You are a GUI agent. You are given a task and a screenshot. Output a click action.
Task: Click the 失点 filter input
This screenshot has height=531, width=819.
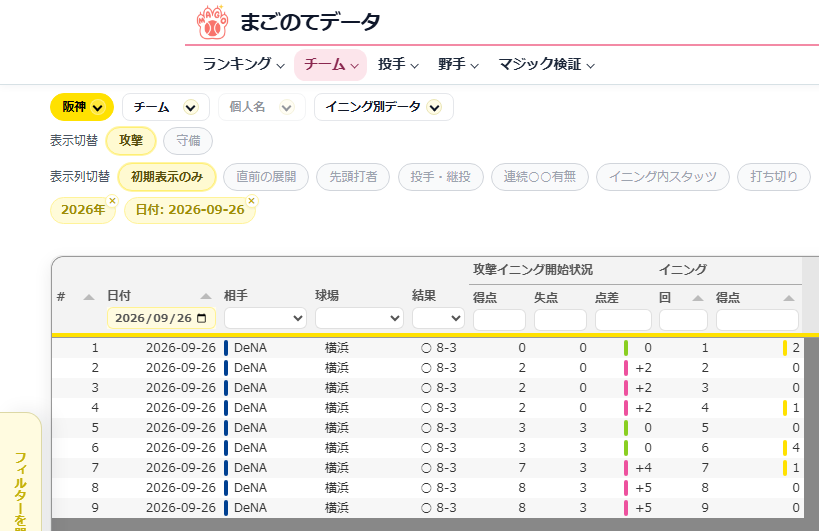click(560, 320)
